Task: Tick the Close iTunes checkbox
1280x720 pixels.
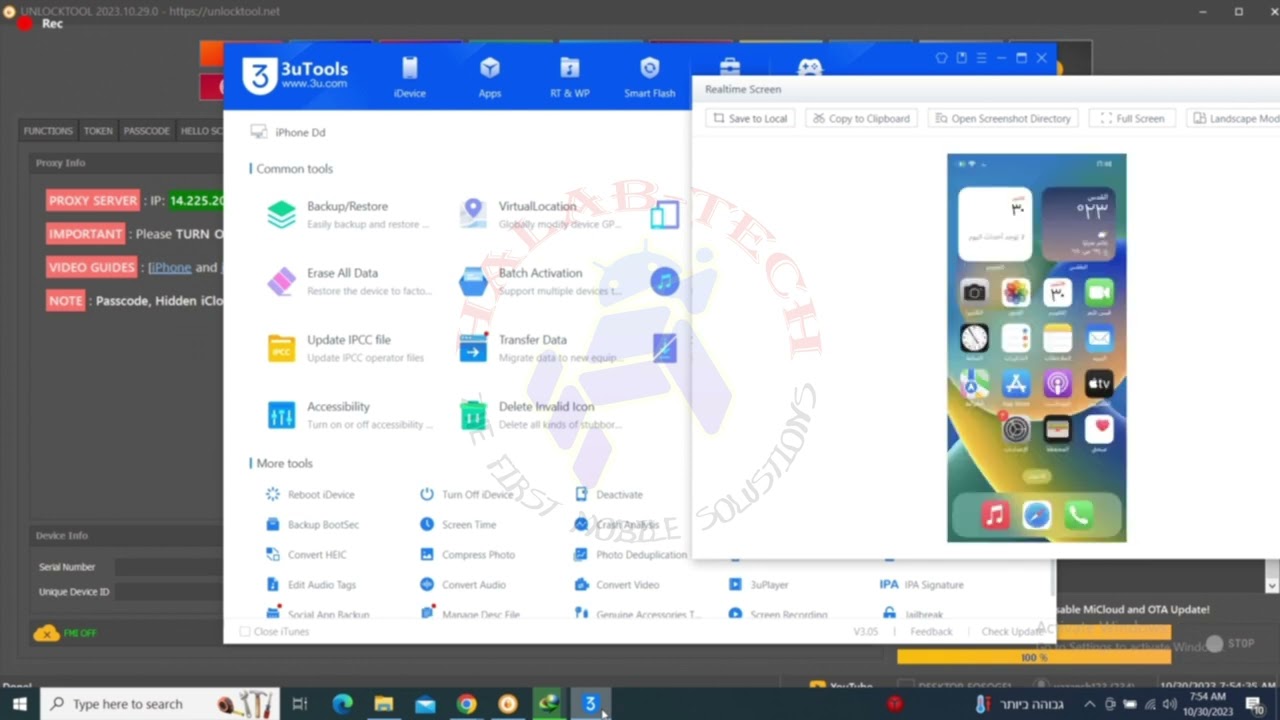Action: pos(244,632)
